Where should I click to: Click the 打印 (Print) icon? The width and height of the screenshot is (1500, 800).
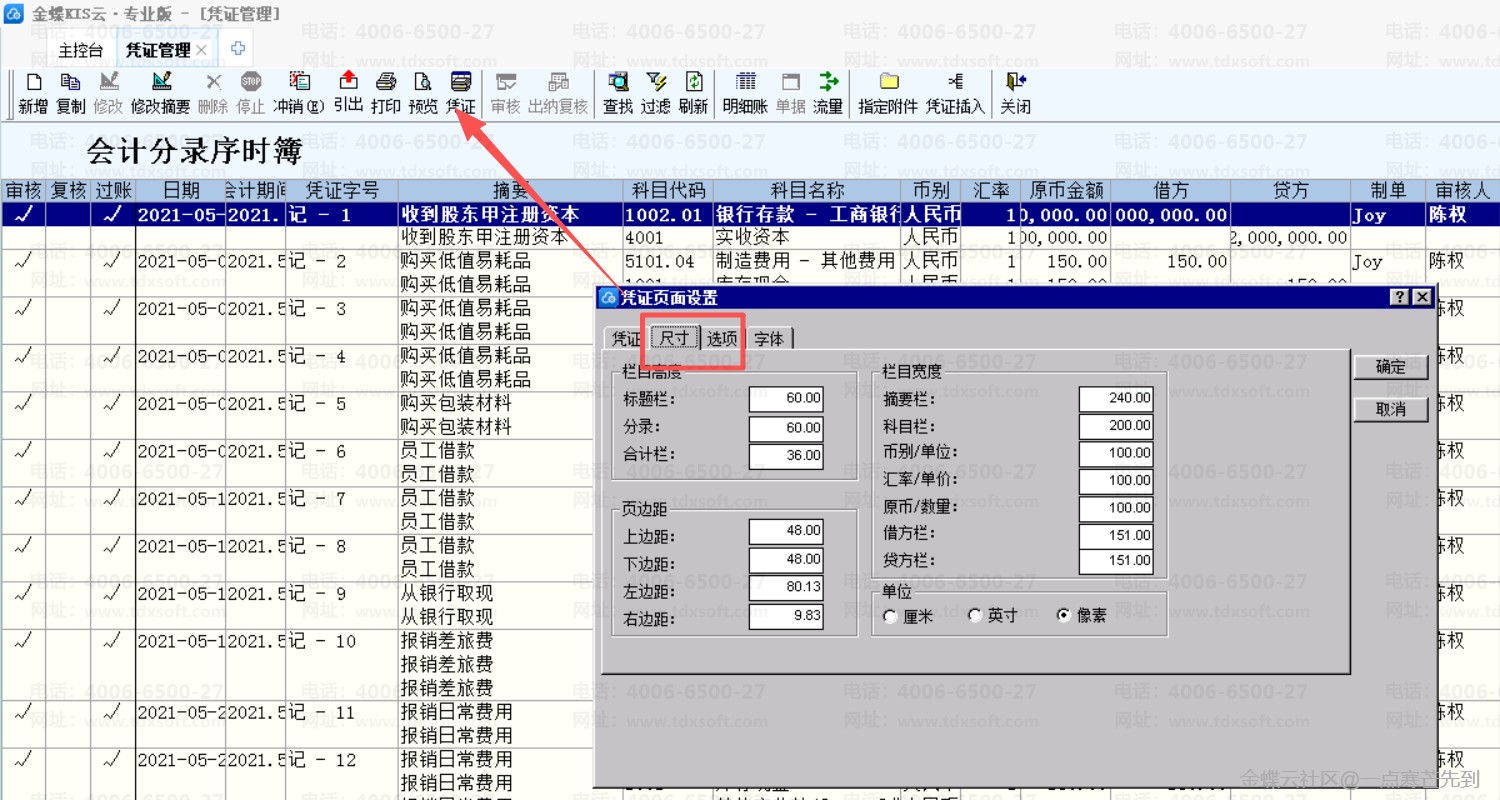(386, 84)
